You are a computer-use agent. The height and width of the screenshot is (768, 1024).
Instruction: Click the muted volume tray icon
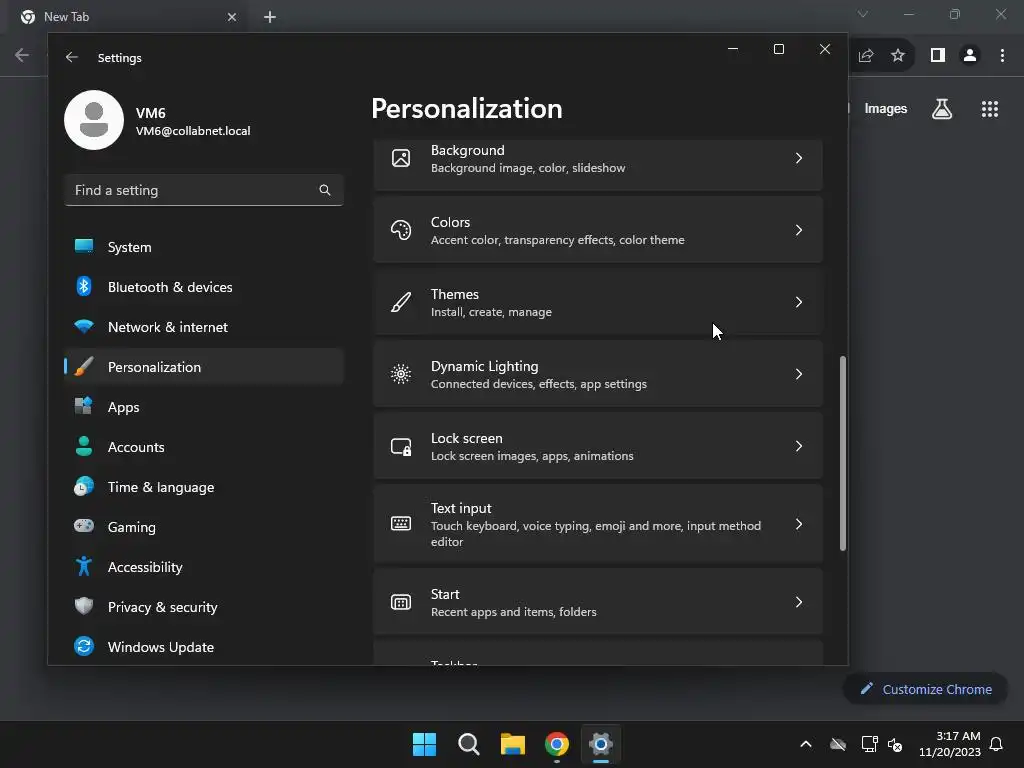tap(895, 744)
